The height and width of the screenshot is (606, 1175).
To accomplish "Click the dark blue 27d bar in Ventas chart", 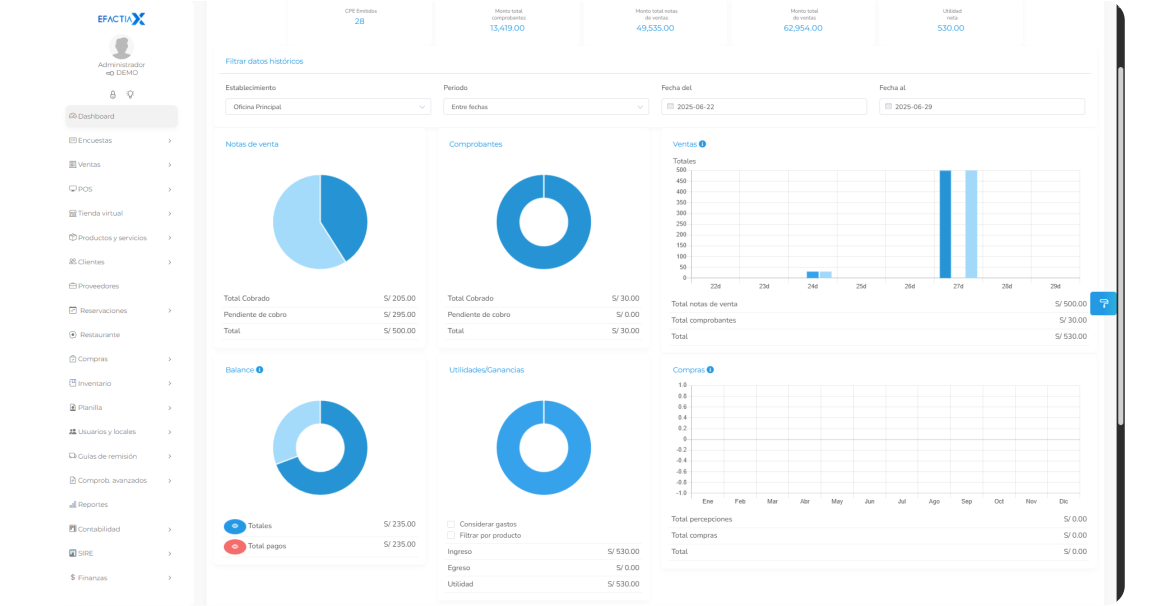I will (946, 224).
